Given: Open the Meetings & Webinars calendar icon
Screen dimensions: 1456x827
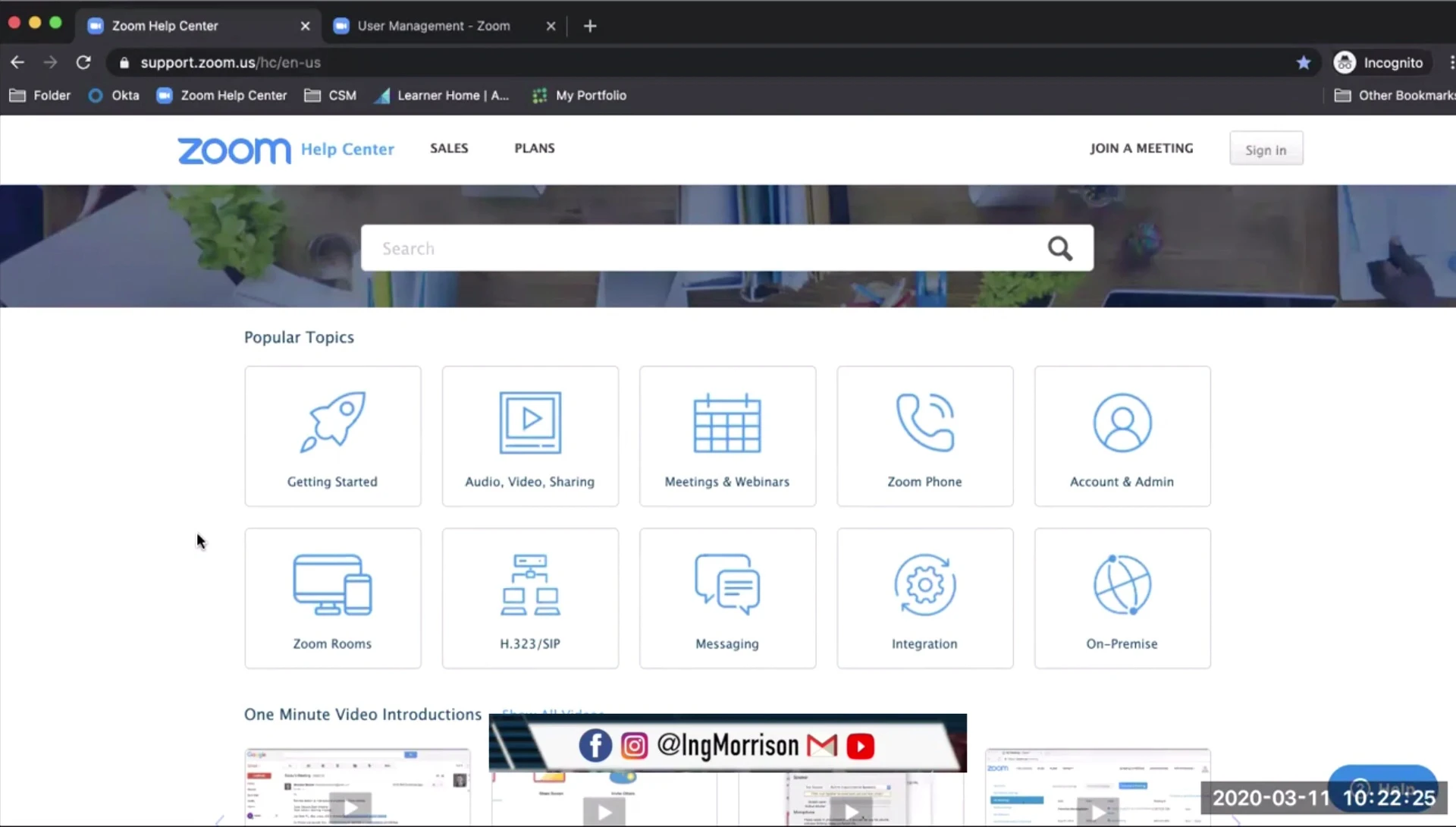Looking at the screenshot, I should point(727,422).
